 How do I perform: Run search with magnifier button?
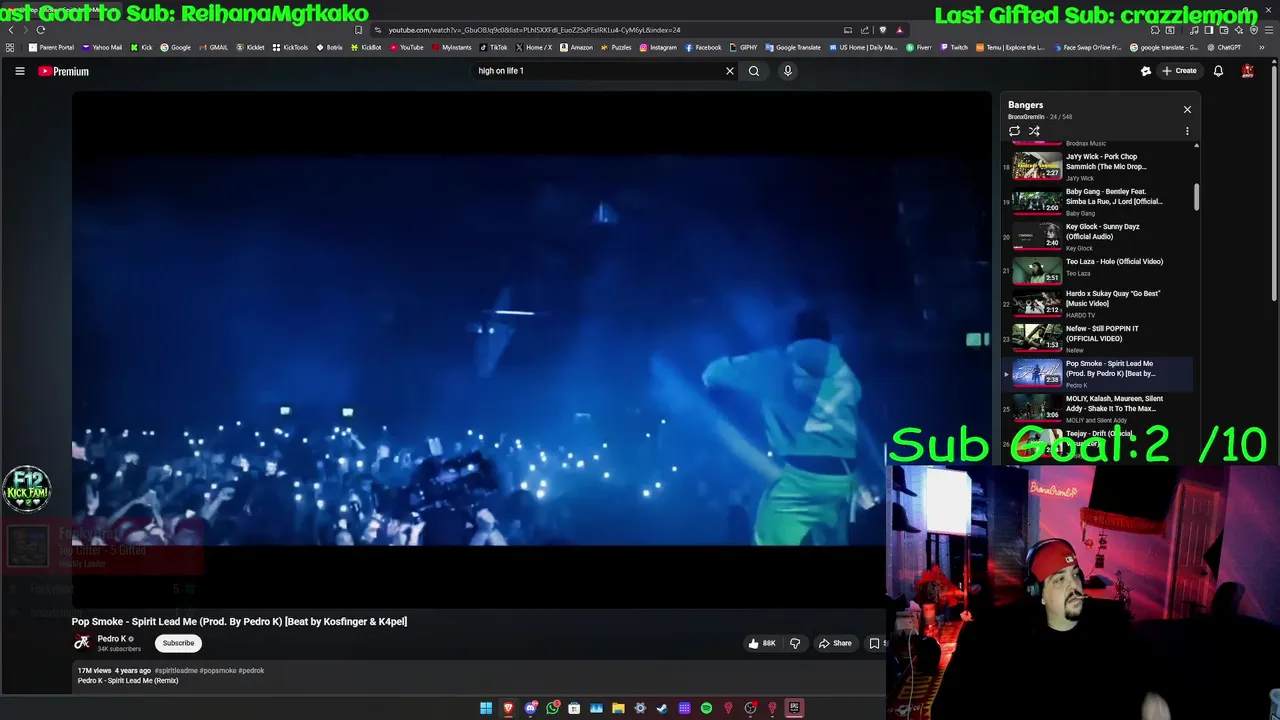coord(754,71)
